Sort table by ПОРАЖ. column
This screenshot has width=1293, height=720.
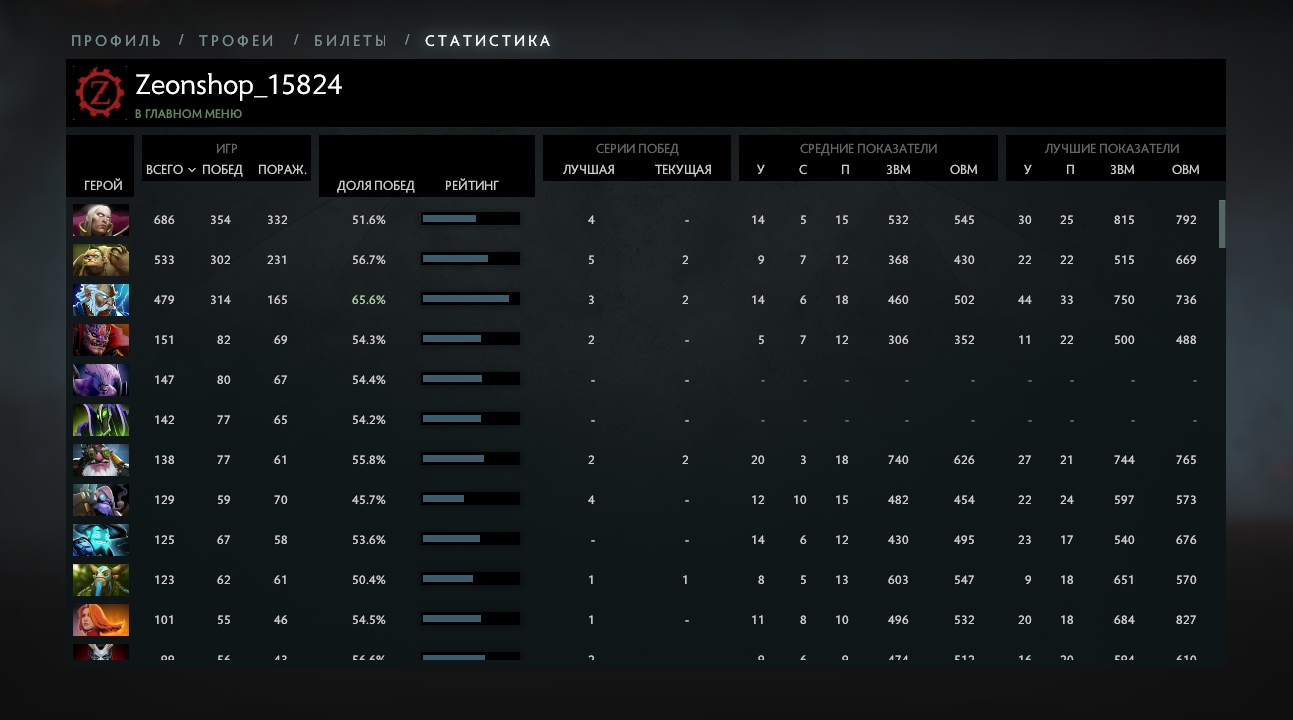point(282,170)
